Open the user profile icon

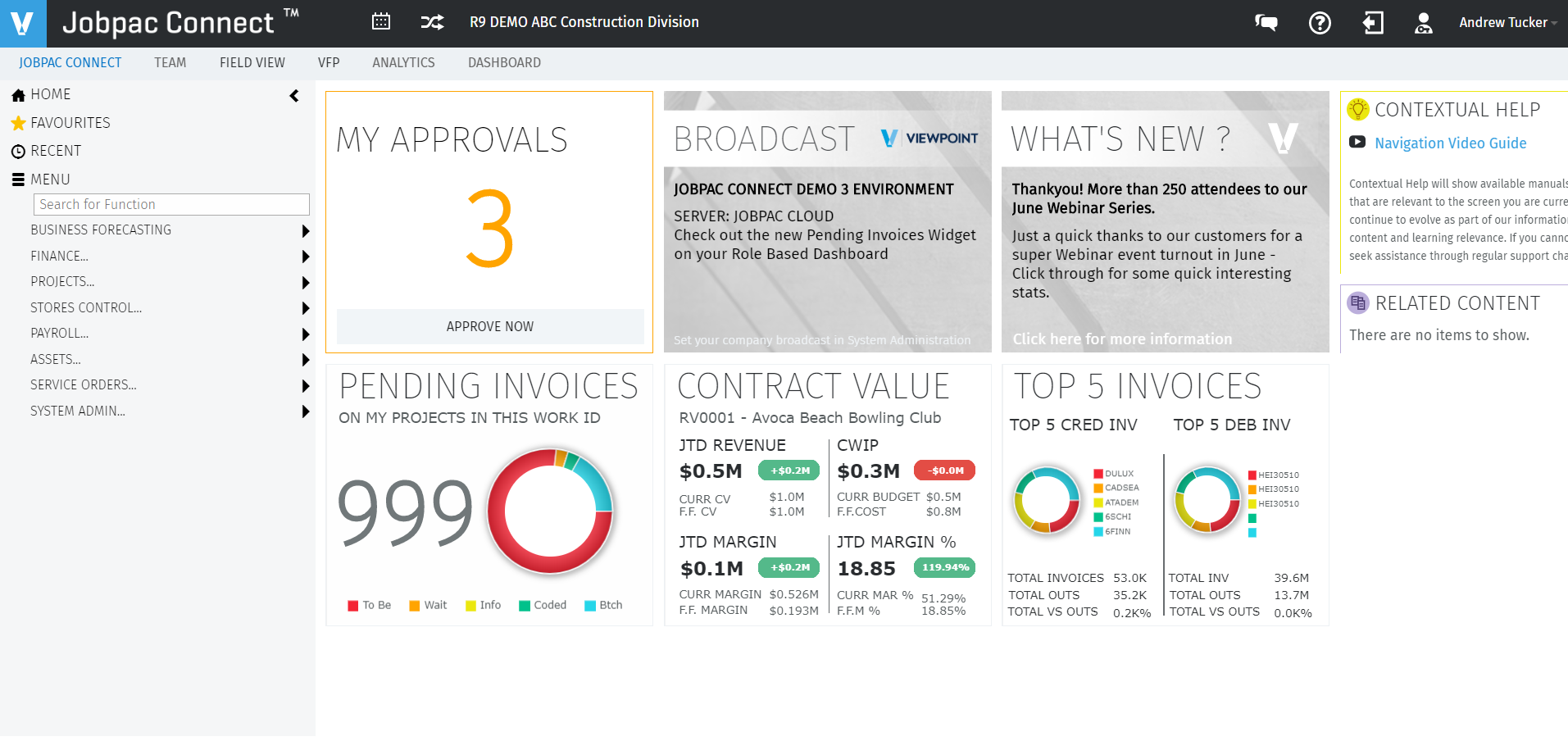(1424, 23)
